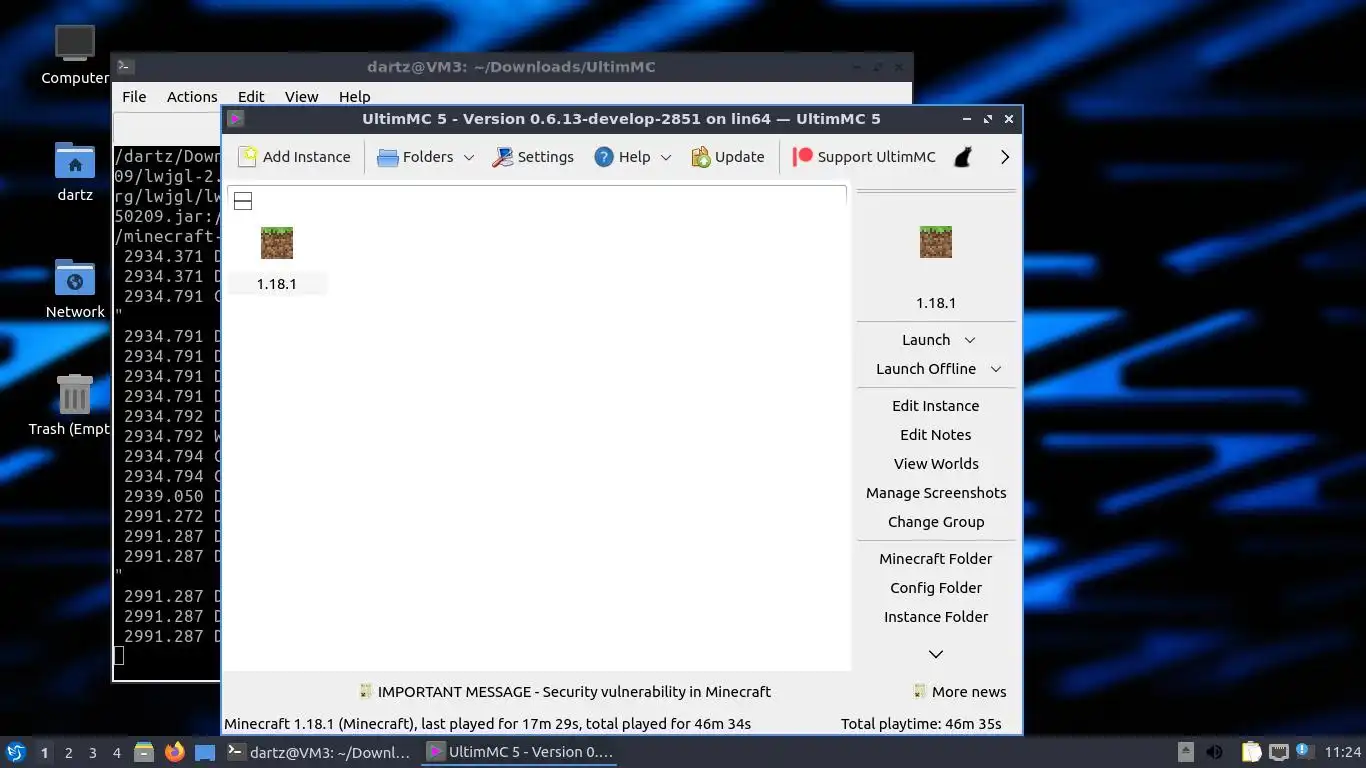The image size is (1366, 768).
Task: Click Support UltimMC Patreon button
Action: 864,157
